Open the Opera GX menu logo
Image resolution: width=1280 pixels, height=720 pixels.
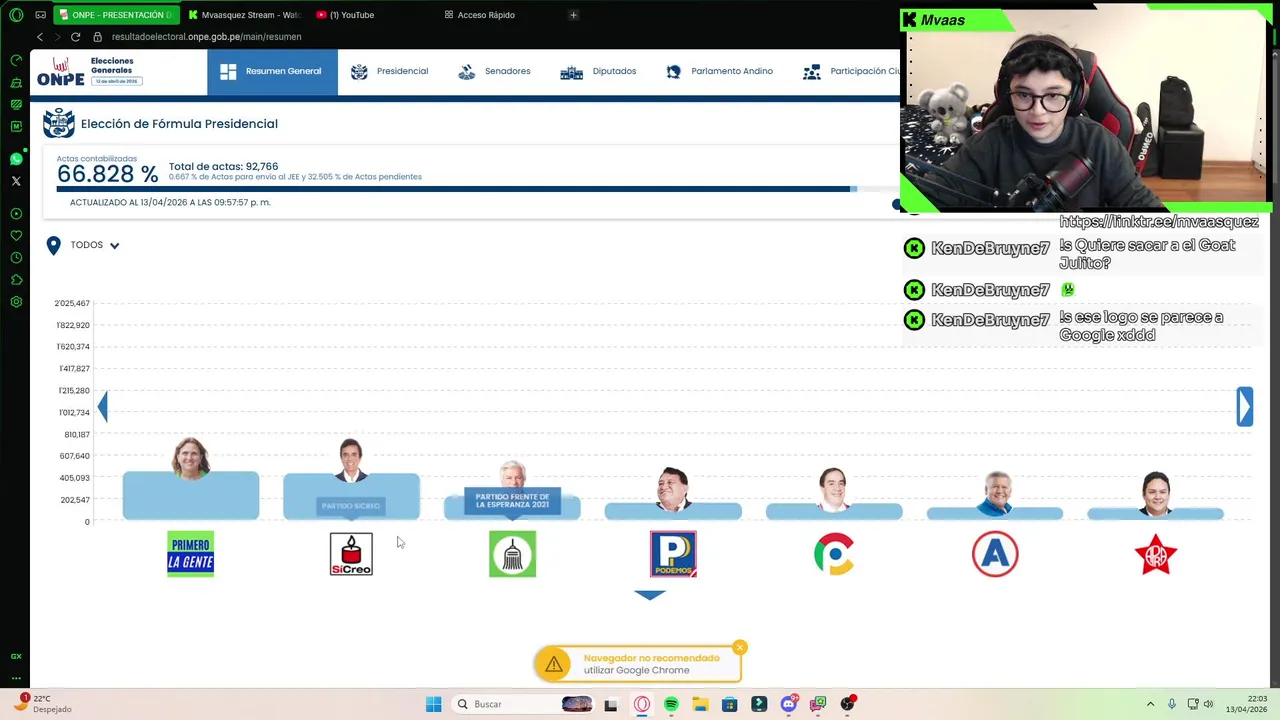[16, 15]
